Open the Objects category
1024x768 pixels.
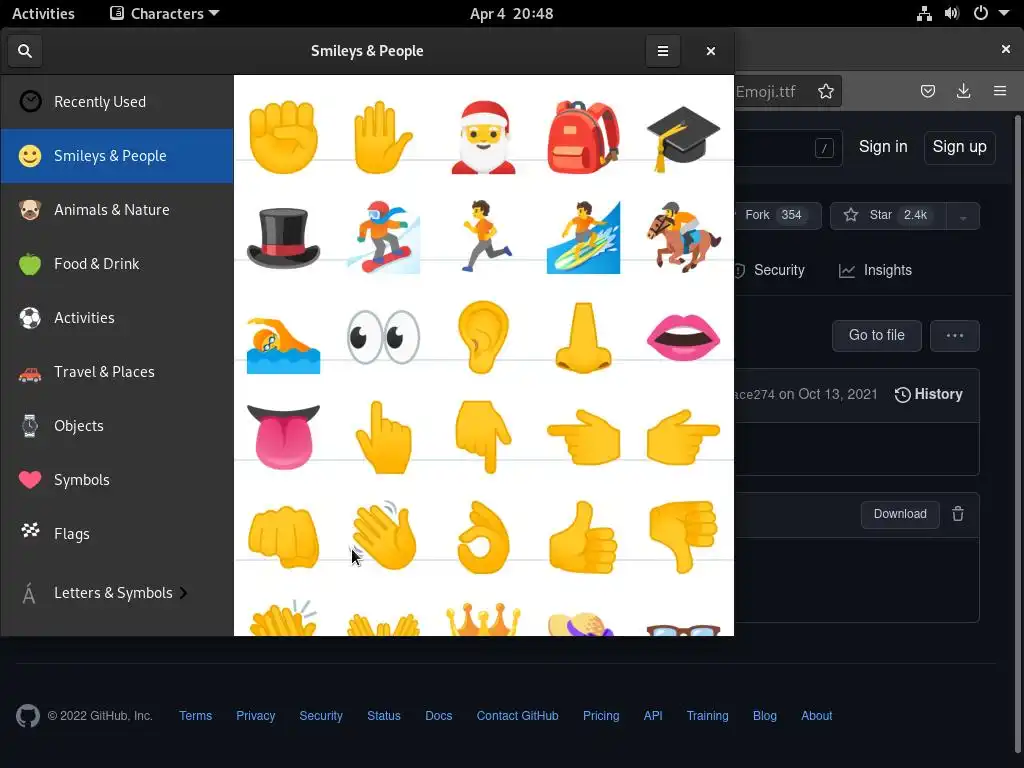point(117,426)
